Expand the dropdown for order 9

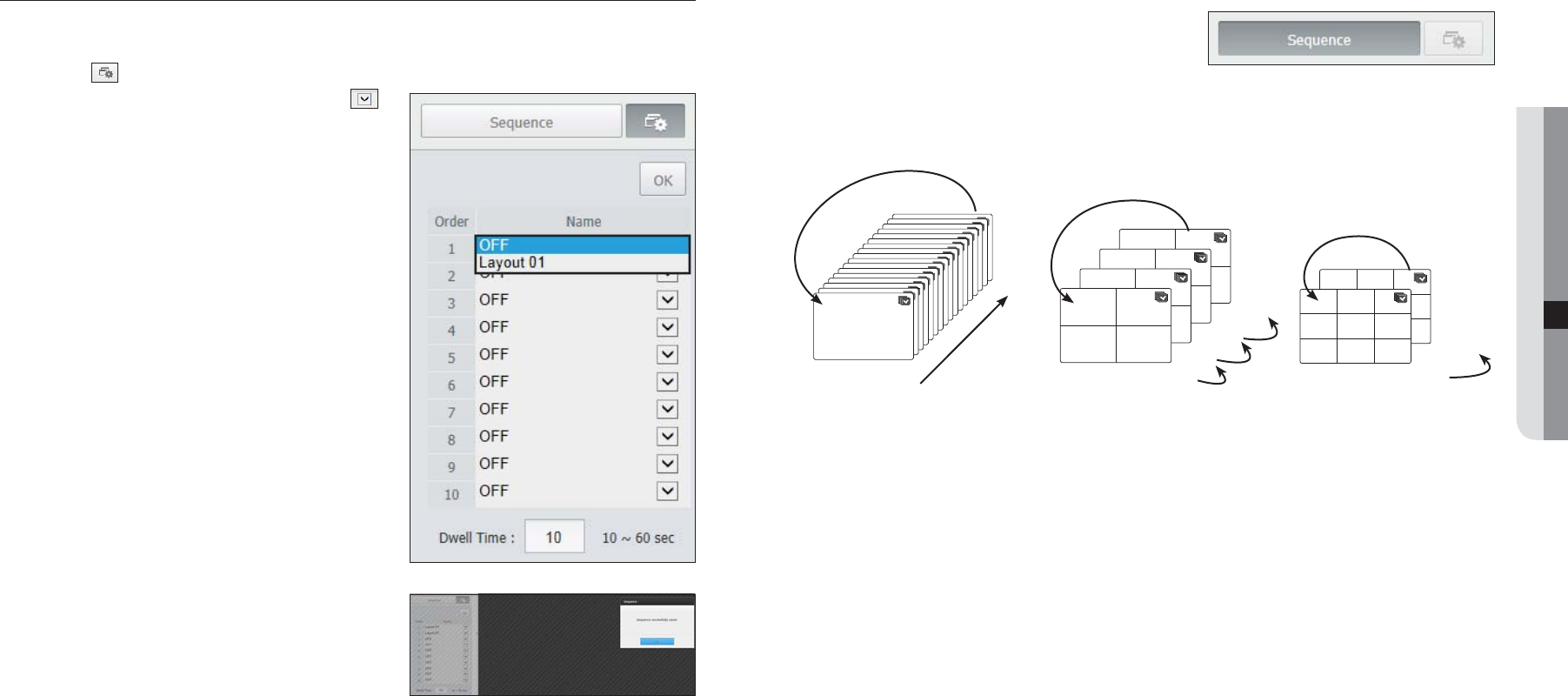667,464
